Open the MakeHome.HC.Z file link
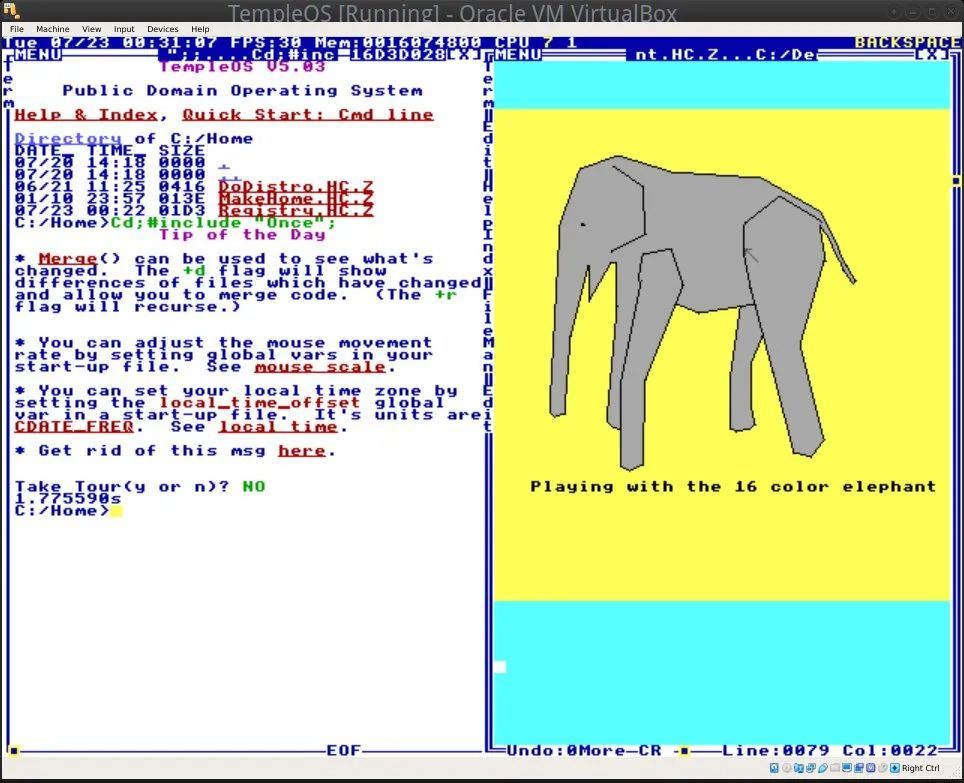Screen dimensions: 964x783 (x=296, y=199)
